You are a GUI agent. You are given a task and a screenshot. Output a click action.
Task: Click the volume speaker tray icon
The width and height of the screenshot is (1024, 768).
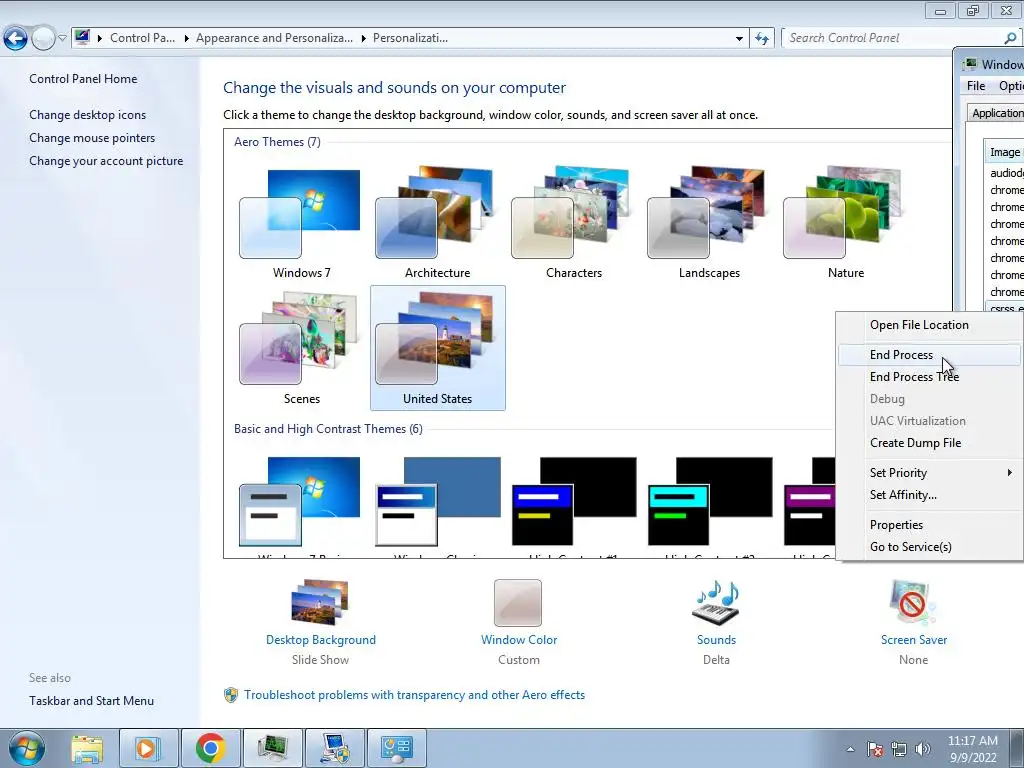coord(922,749)
